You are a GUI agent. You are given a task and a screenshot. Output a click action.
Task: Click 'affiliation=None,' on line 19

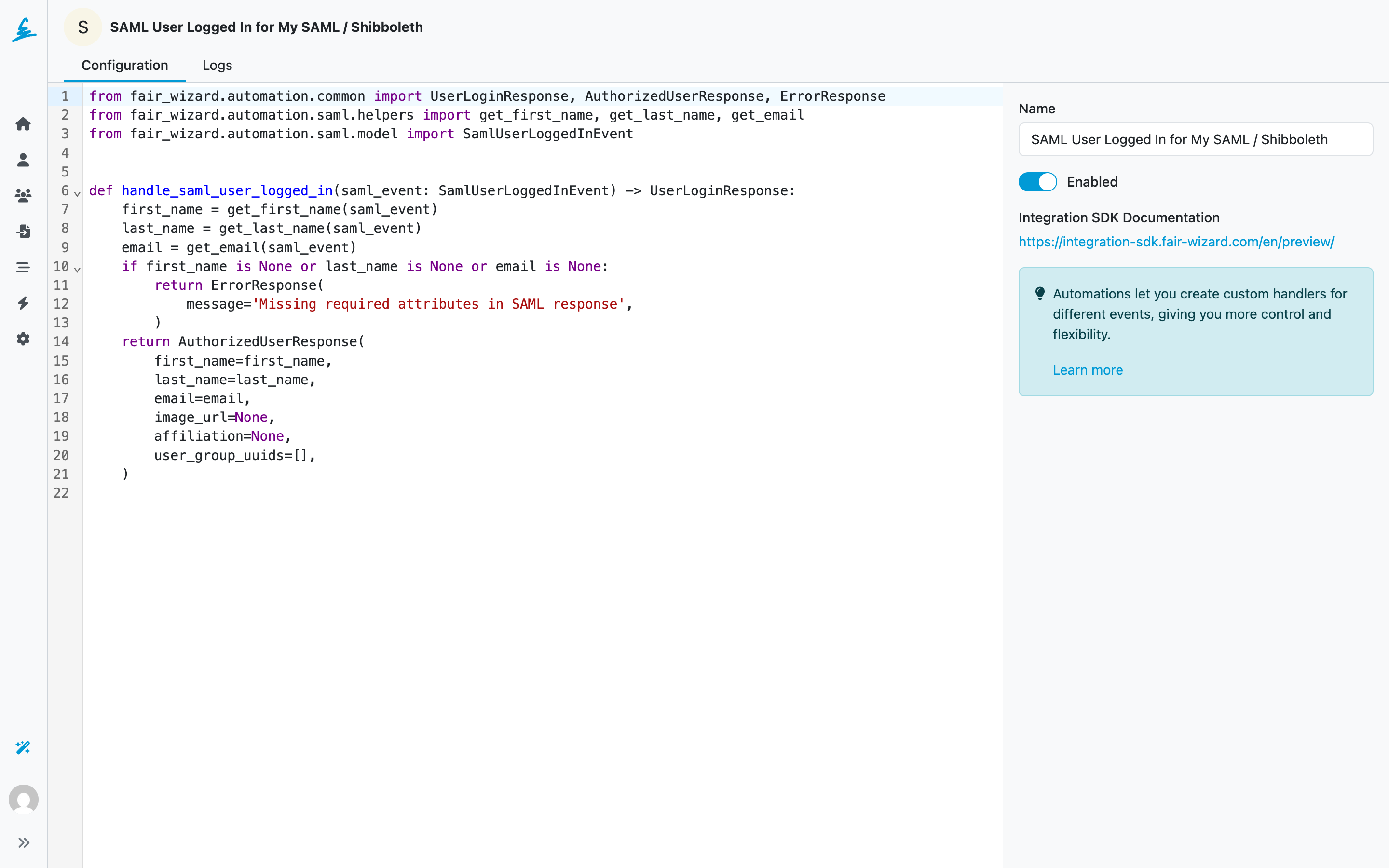(223, 436)
